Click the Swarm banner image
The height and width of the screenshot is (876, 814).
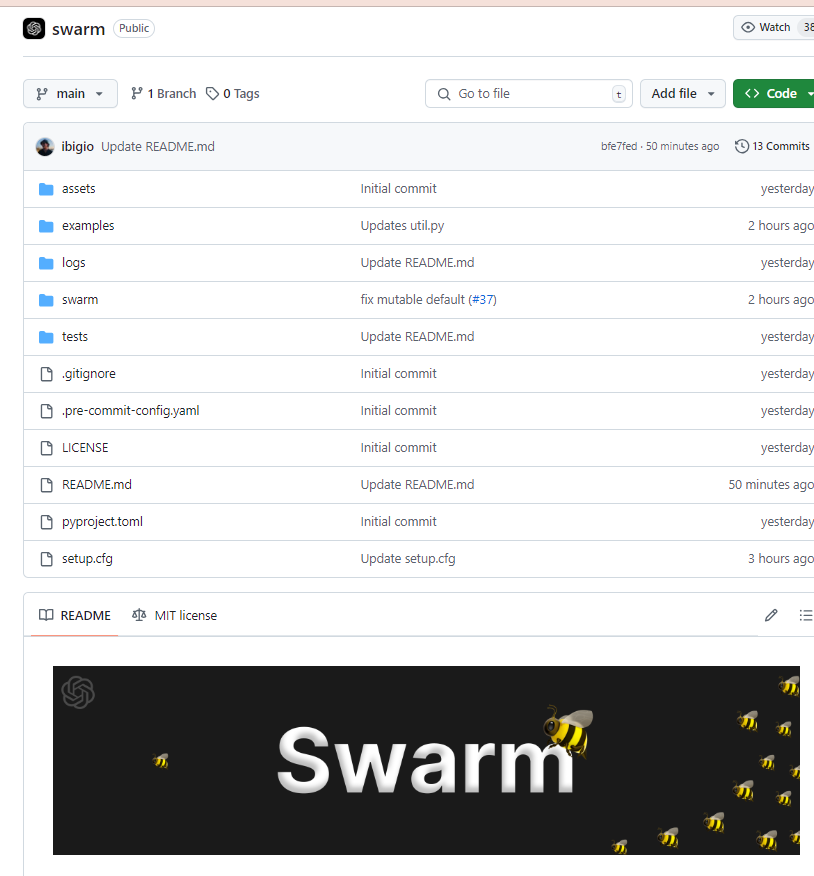(426, 760)
